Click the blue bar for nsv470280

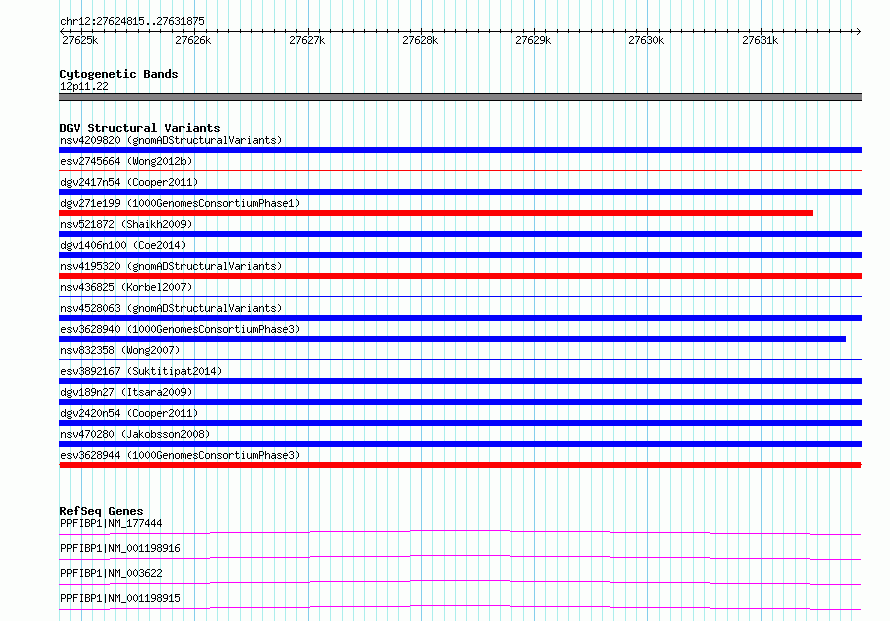point(460,444)
